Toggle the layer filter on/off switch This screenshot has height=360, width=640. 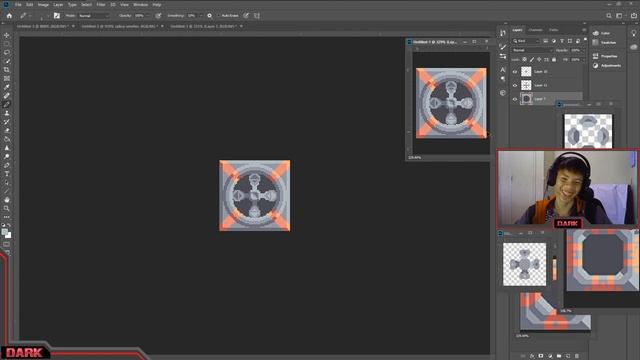point(586,40)
